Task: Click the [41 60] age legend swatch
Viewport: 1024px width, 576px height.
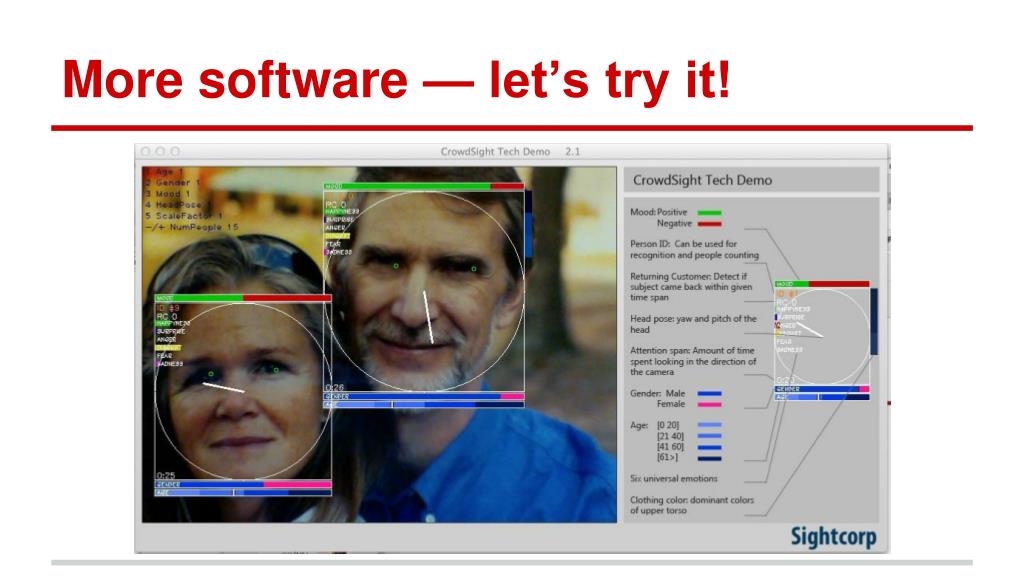Action: (709, 447)
